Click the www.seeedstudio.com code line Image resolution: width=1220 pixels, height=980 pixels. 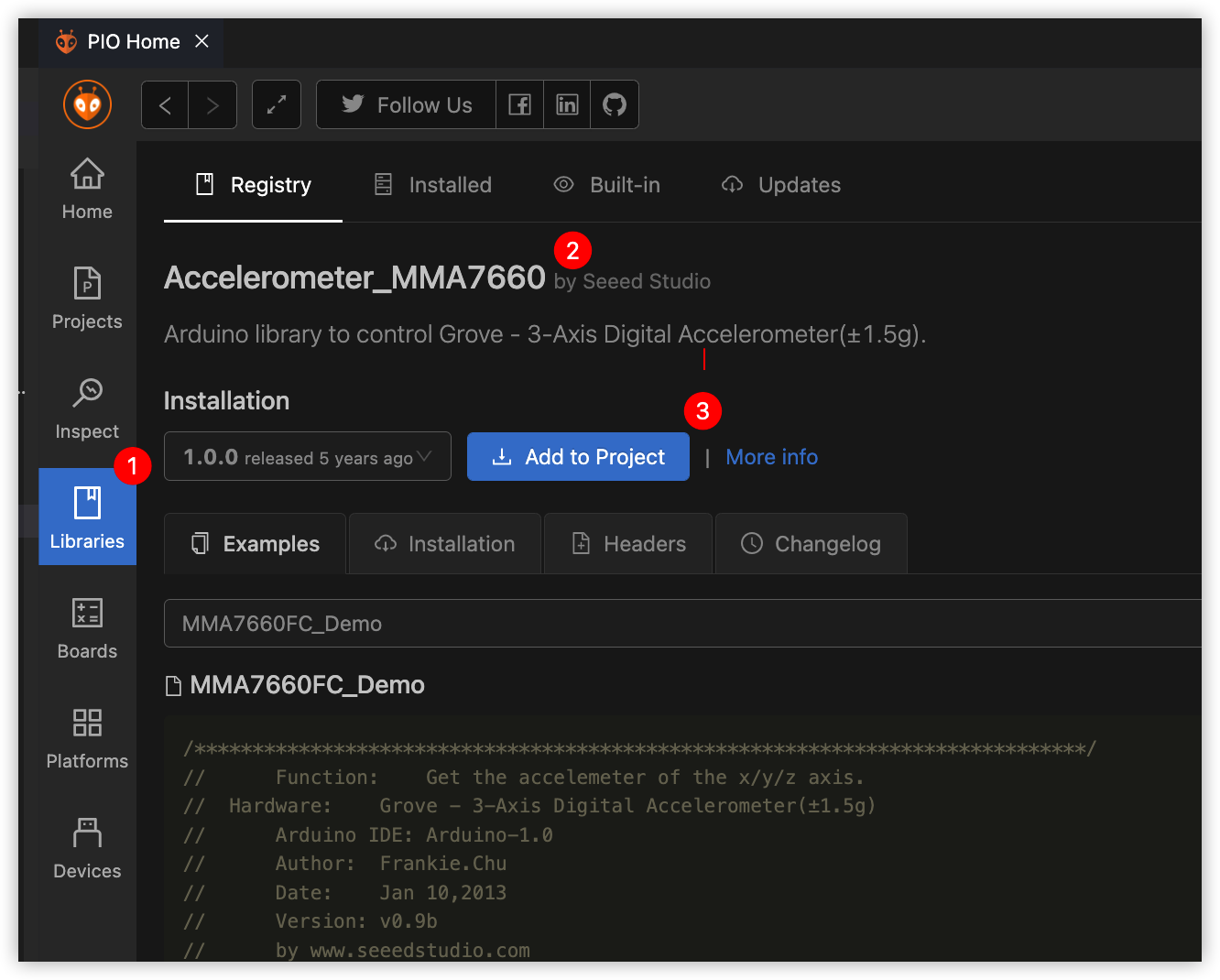pos(357,951)
